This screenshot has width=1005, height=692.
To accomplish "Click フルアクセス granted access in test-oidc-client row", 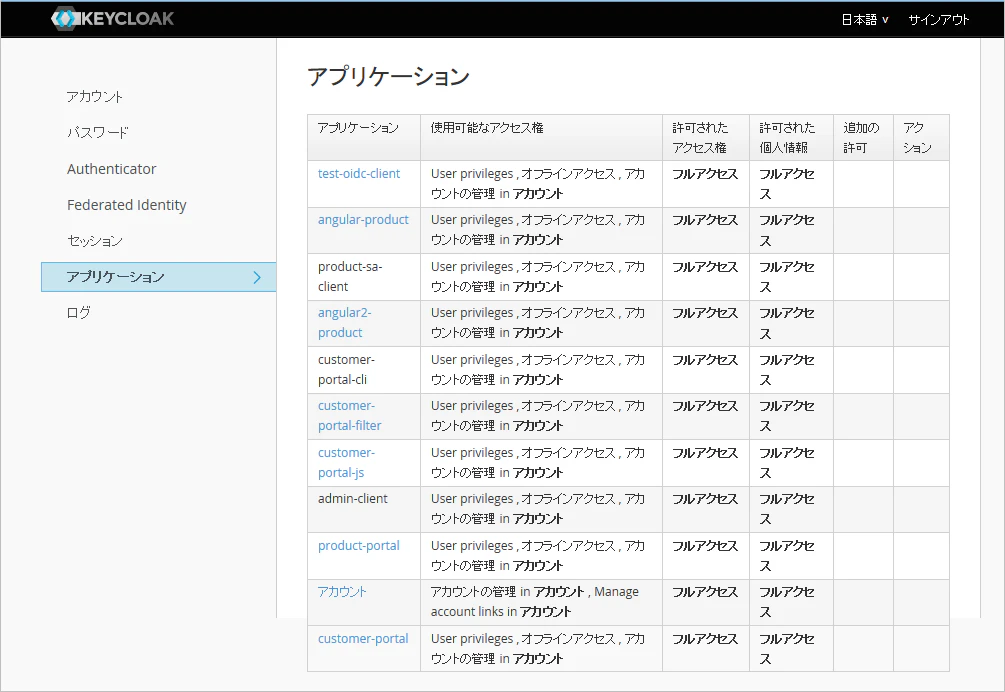I will [x=705, y=174].
